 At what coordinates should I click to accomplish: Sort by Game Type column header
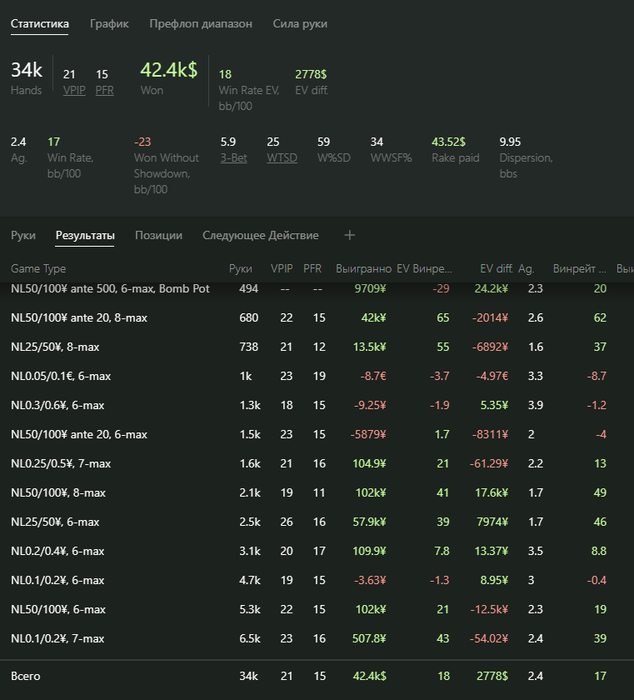(38, 269)
